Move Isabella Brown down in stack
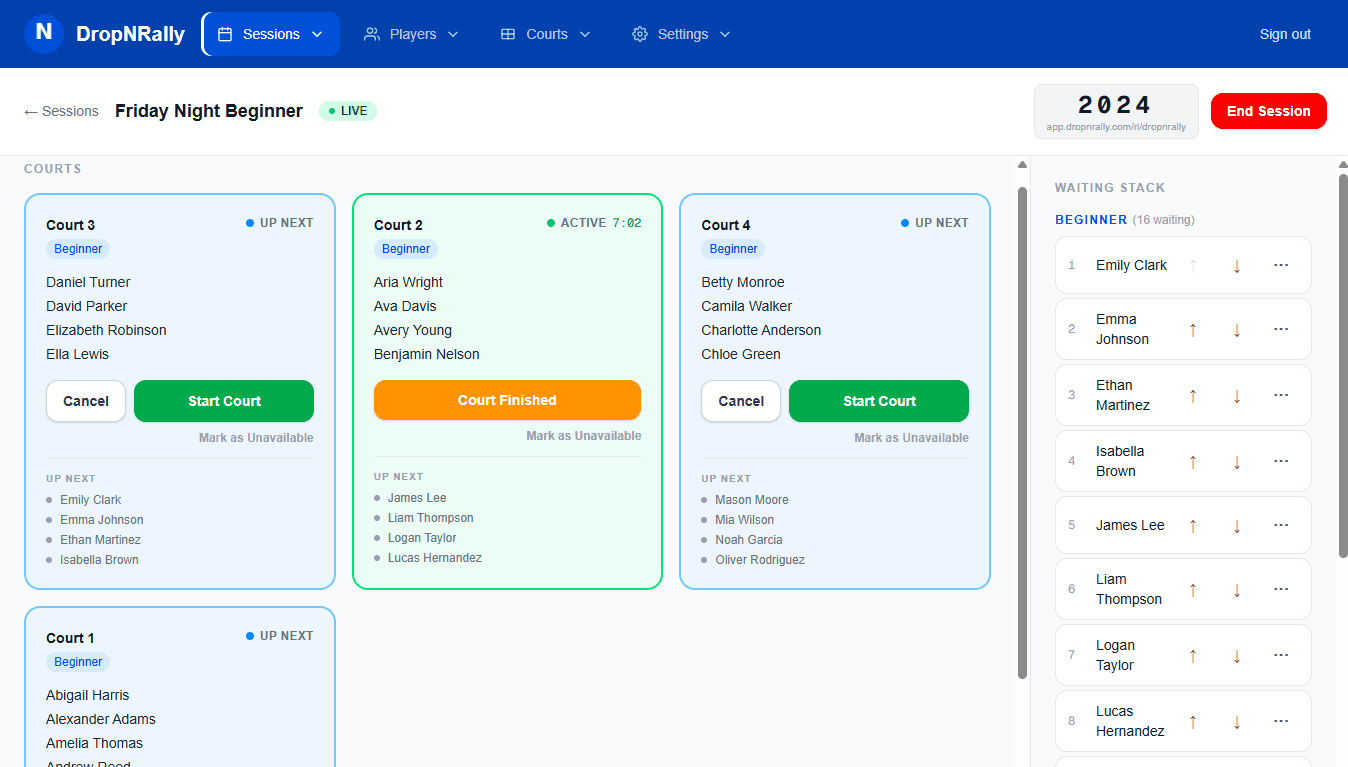Screen dimensions: 1348x767 click(1237, 462)
